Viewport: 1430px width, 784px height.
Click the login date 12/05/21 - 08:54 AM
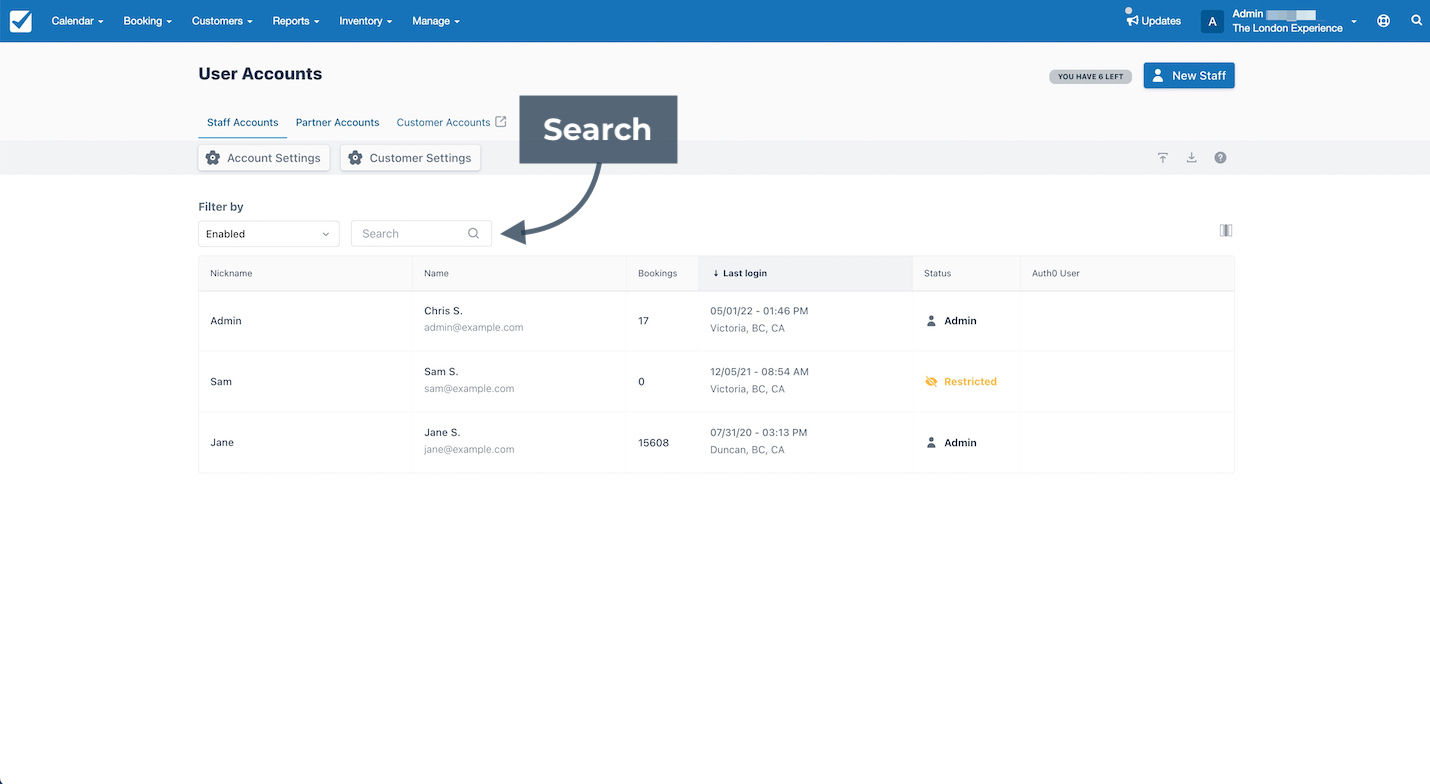pos(759,372)
